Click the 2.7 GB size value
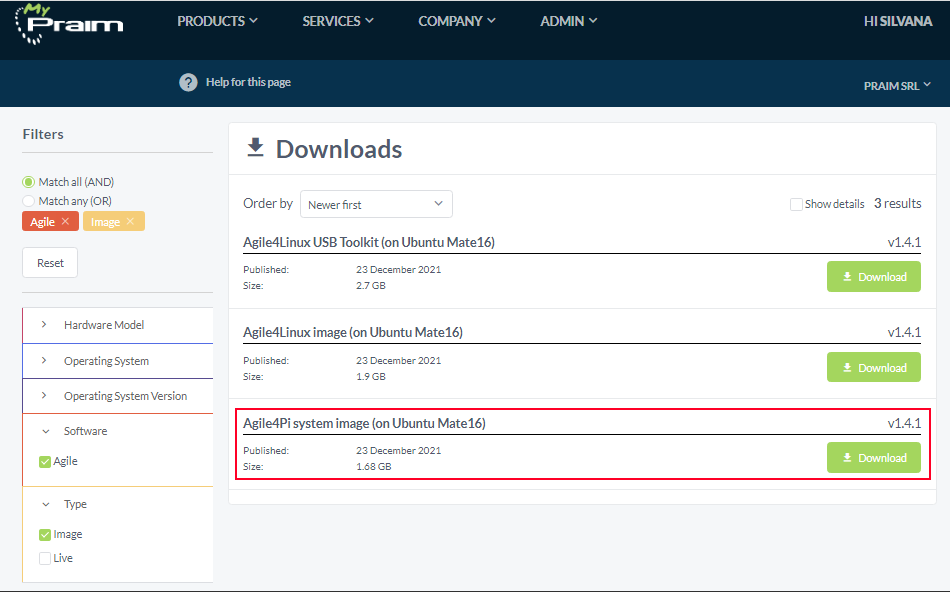Viewport: 950px width, 592px height. [371, 286]
